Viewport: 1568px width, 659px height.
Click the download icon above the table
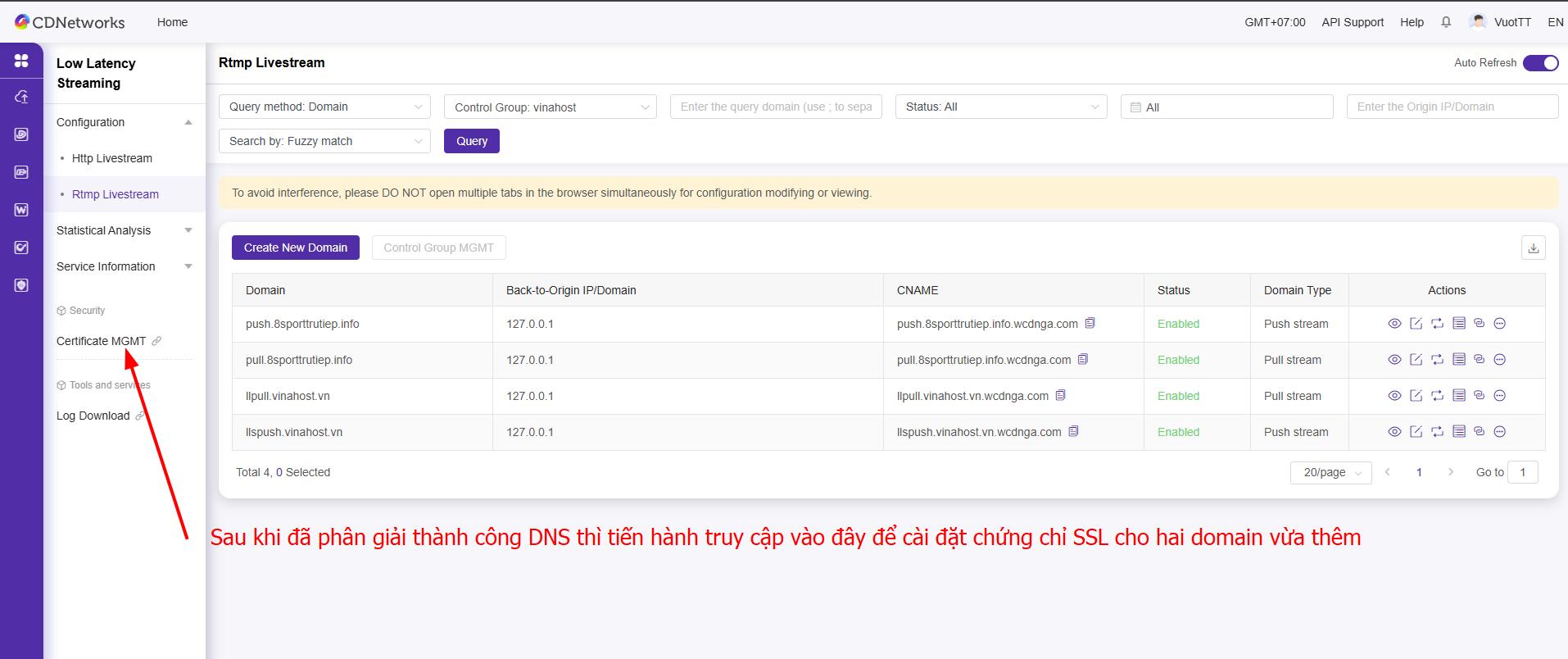[x=1533, y=248]
